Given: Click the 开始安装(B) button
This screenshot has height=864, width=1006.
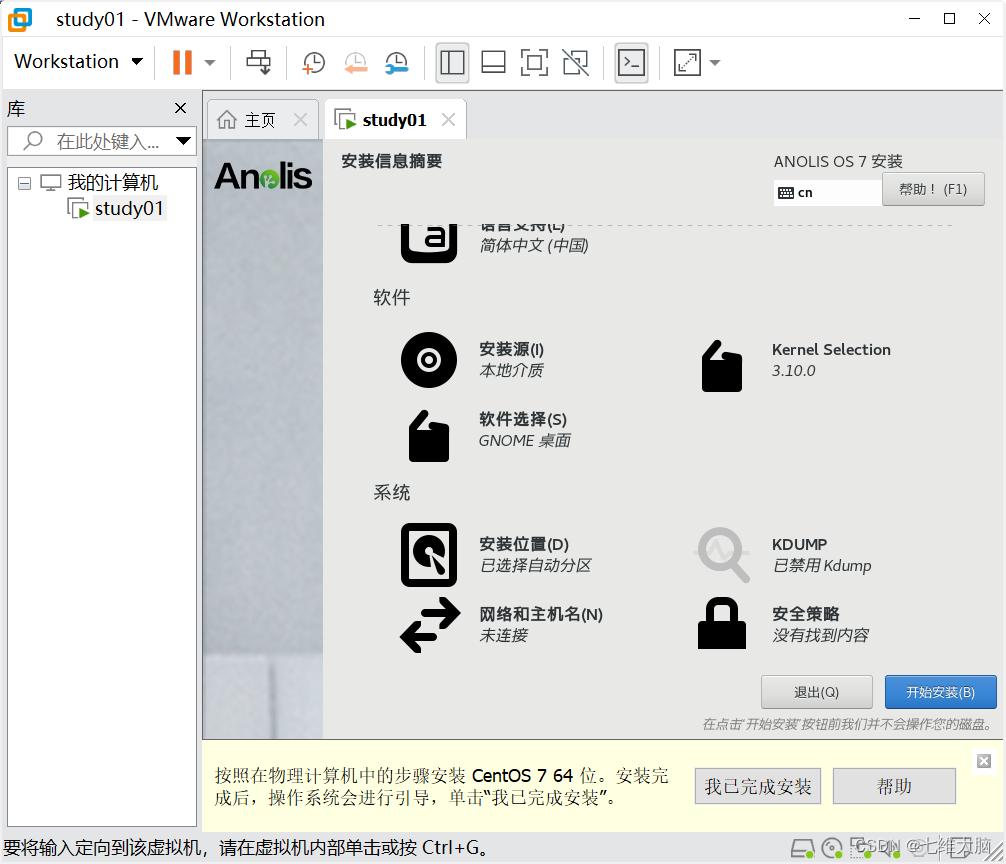Looking at the screenshot, I should pyautogui.click(x=940, y=692).
